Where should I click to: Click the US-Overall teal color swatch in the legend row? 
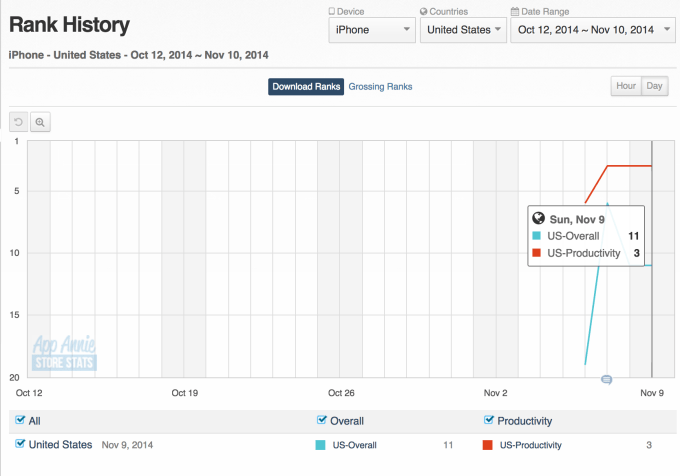[322, 445]
